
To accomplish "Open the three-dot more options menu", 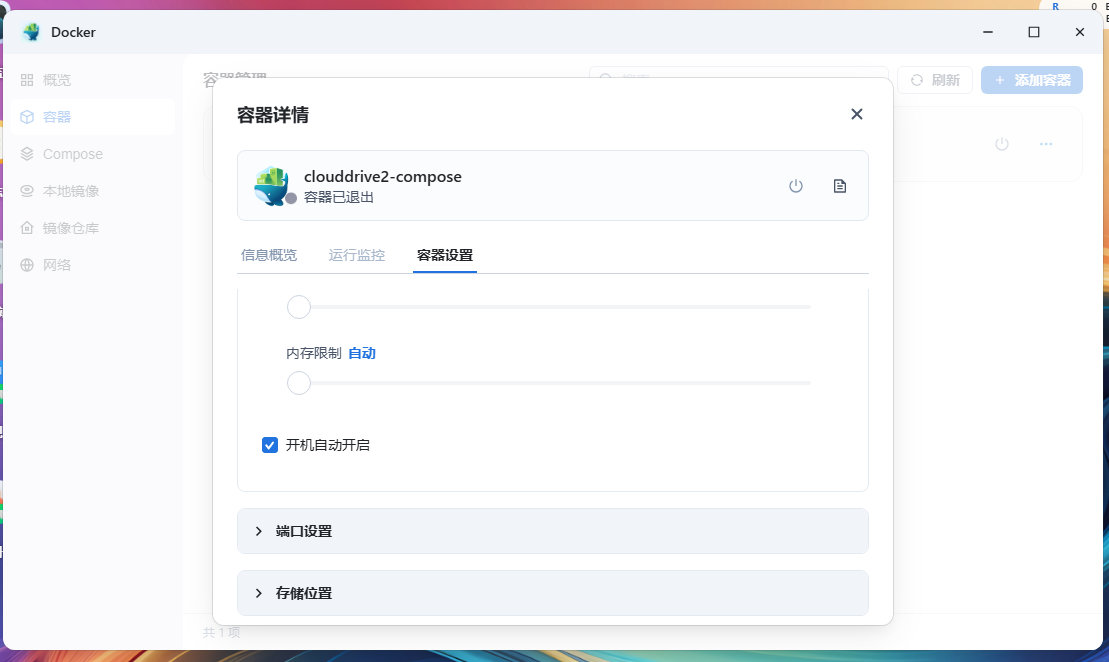I will [x=1046, y=144].
